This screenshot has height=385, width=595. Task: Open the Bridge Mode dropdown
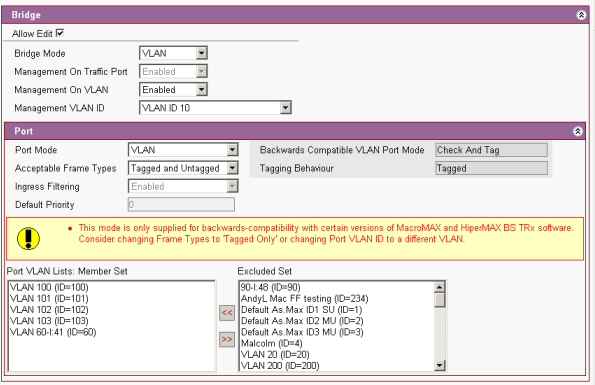coord(173,53)
